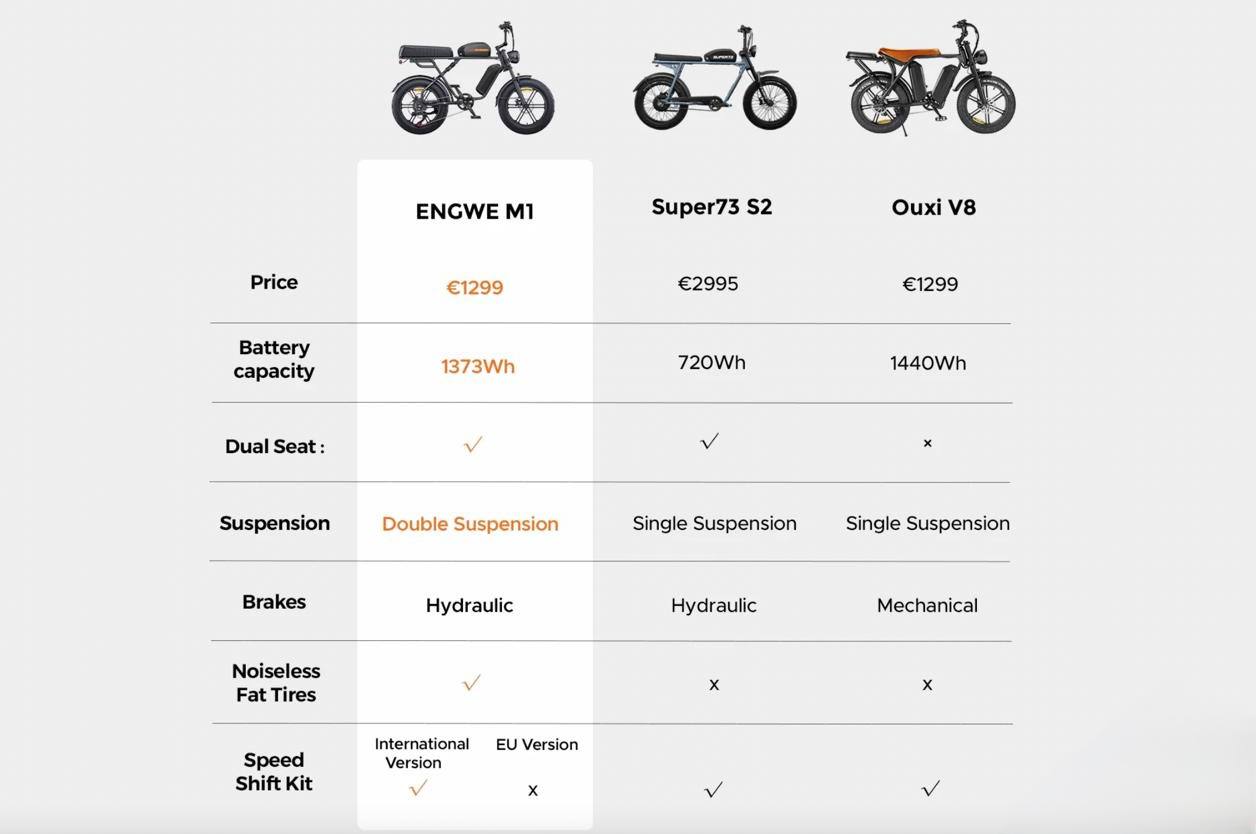Click the International Version Speed Shift checkmark
1256x834 pixels.
[418, 788]
